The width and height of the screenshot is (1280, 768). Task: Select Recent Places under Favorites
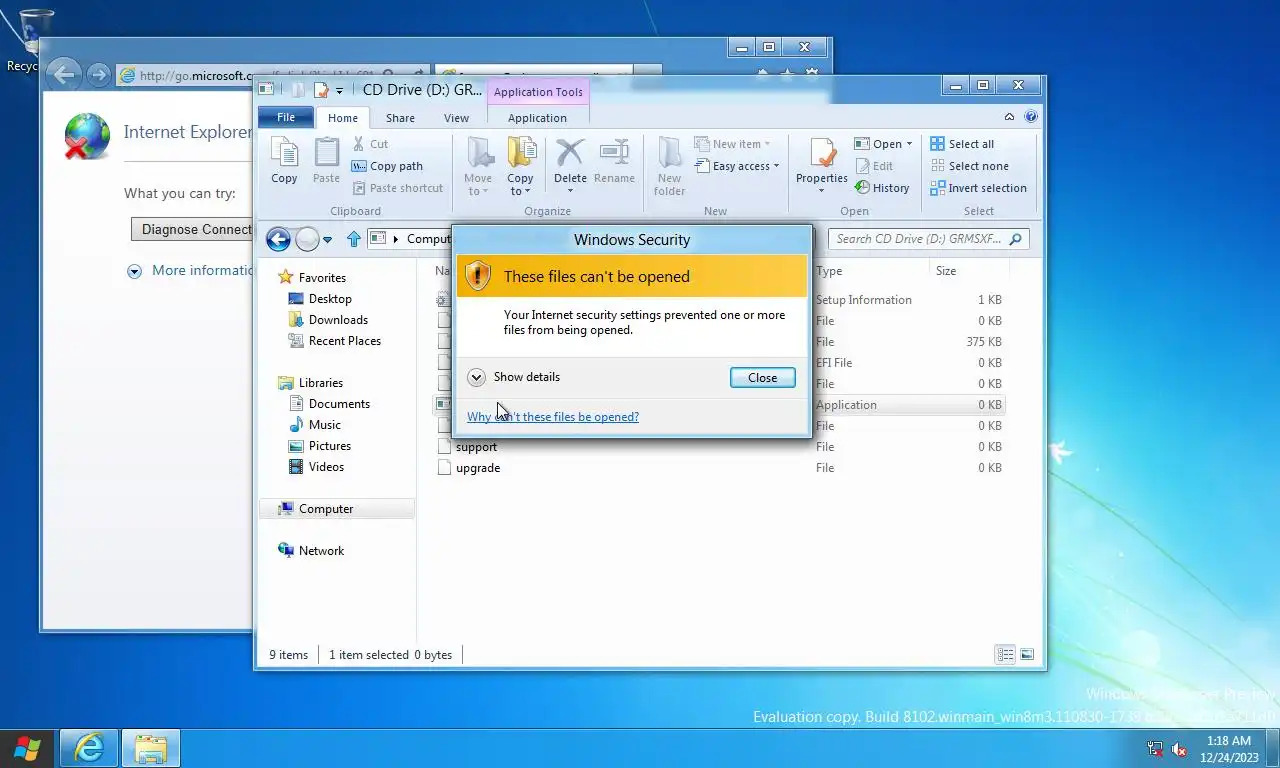pyautogui.click(x=335, y=341)
